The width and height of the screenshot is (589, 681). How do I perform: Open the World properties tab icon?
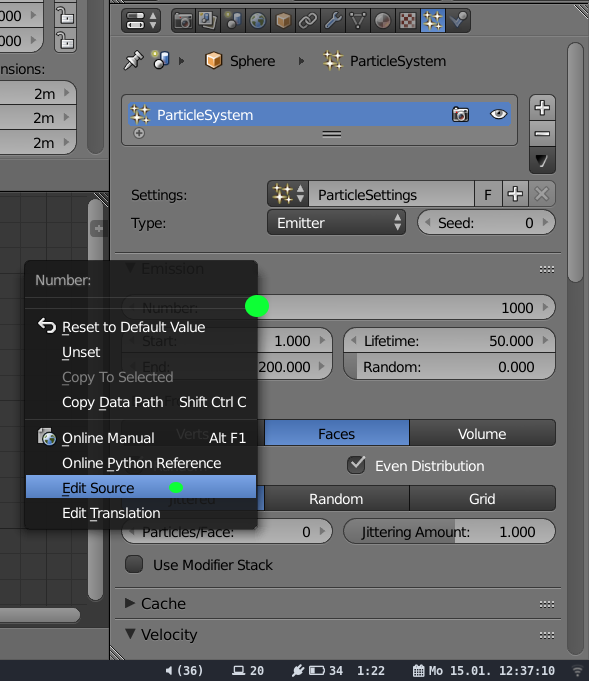point(258,20)
